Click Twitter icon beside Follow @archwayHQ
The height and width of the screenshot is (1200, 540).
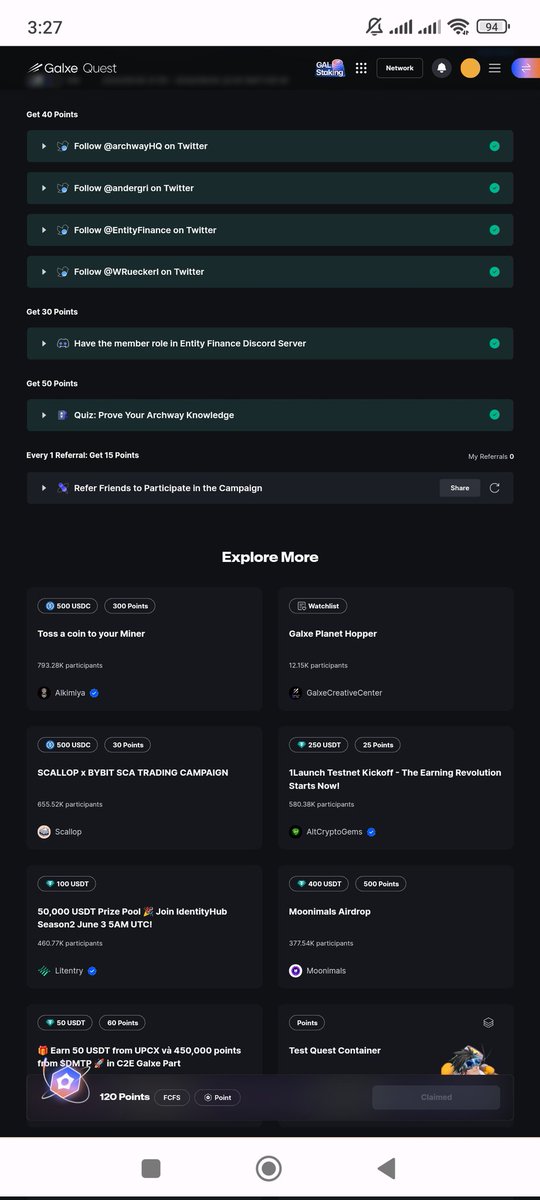pyautogui.click(x=63, y=146)
